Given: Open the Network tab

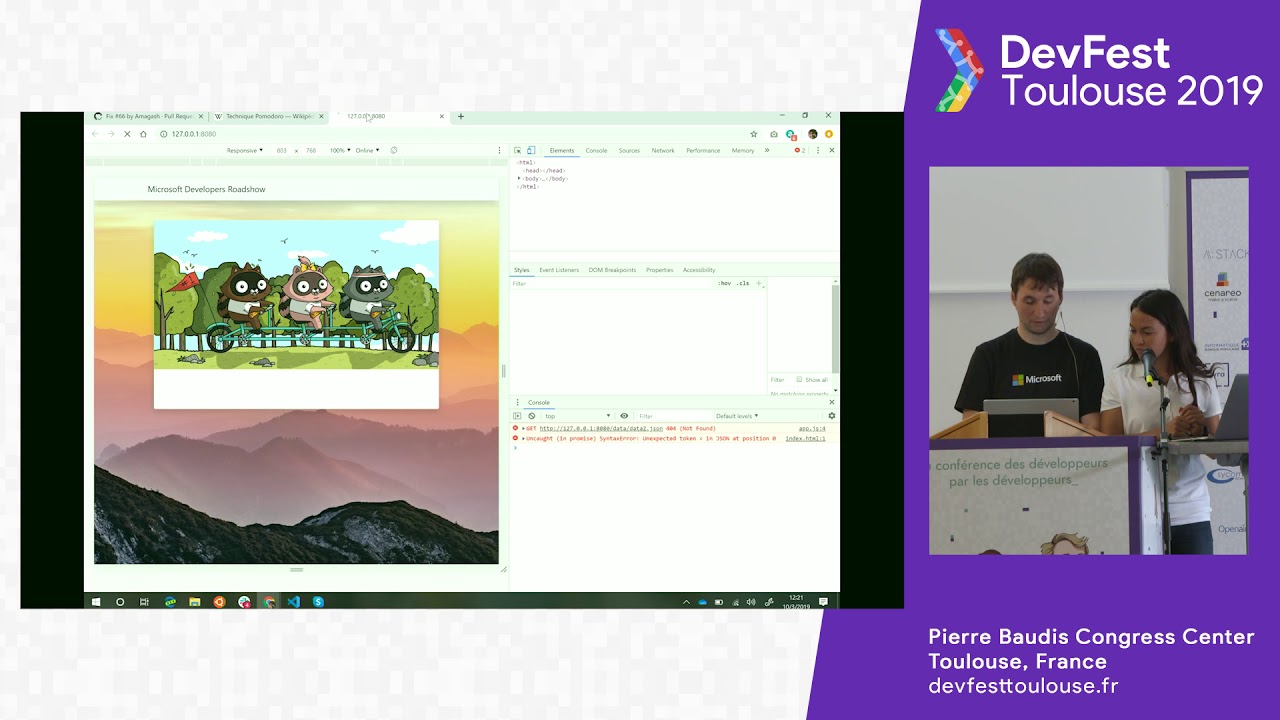Looking at the screenshot, I should click(663, 150).
